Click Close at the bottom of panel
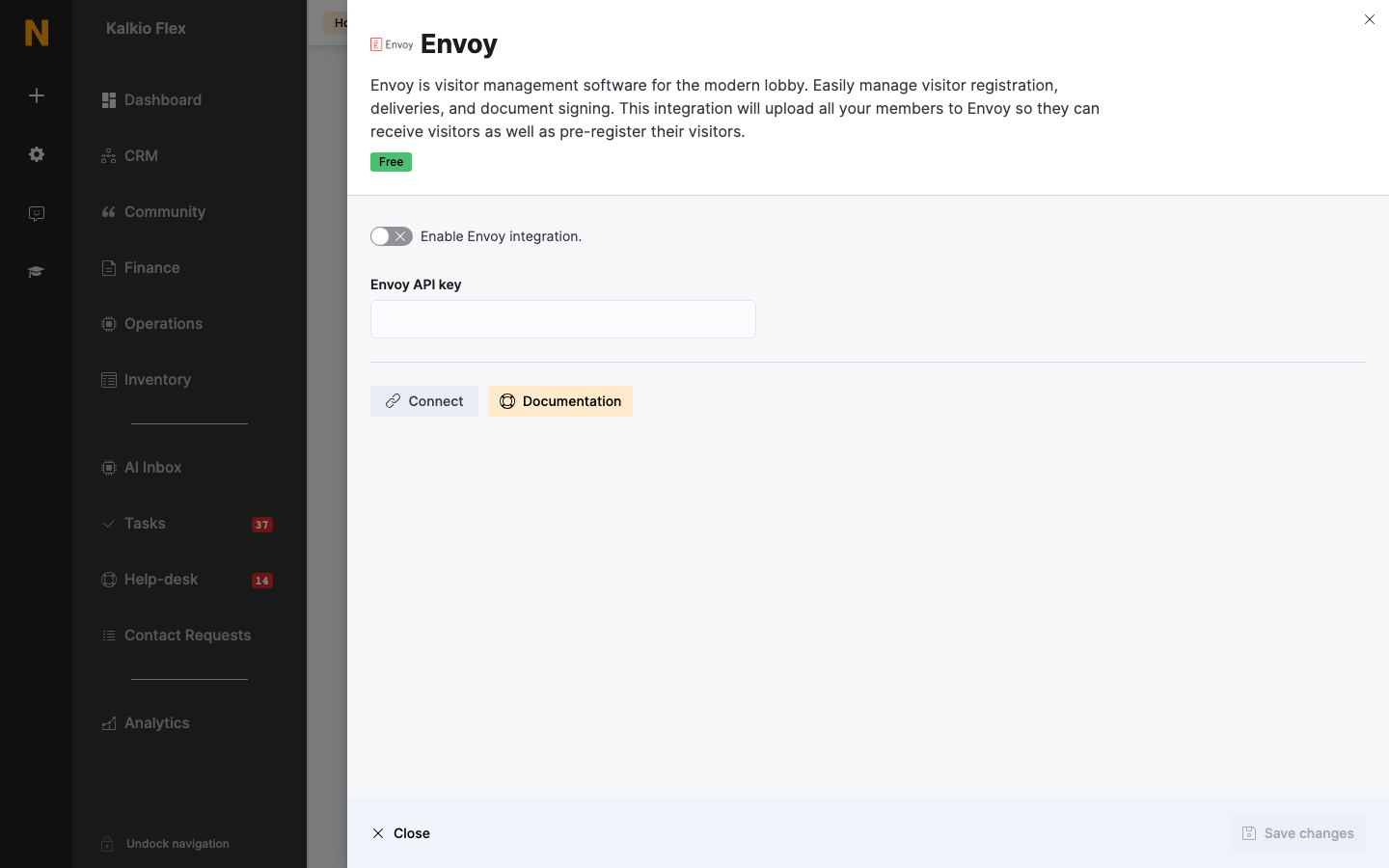Screen dimensions: 1389x868 (401, 833)
